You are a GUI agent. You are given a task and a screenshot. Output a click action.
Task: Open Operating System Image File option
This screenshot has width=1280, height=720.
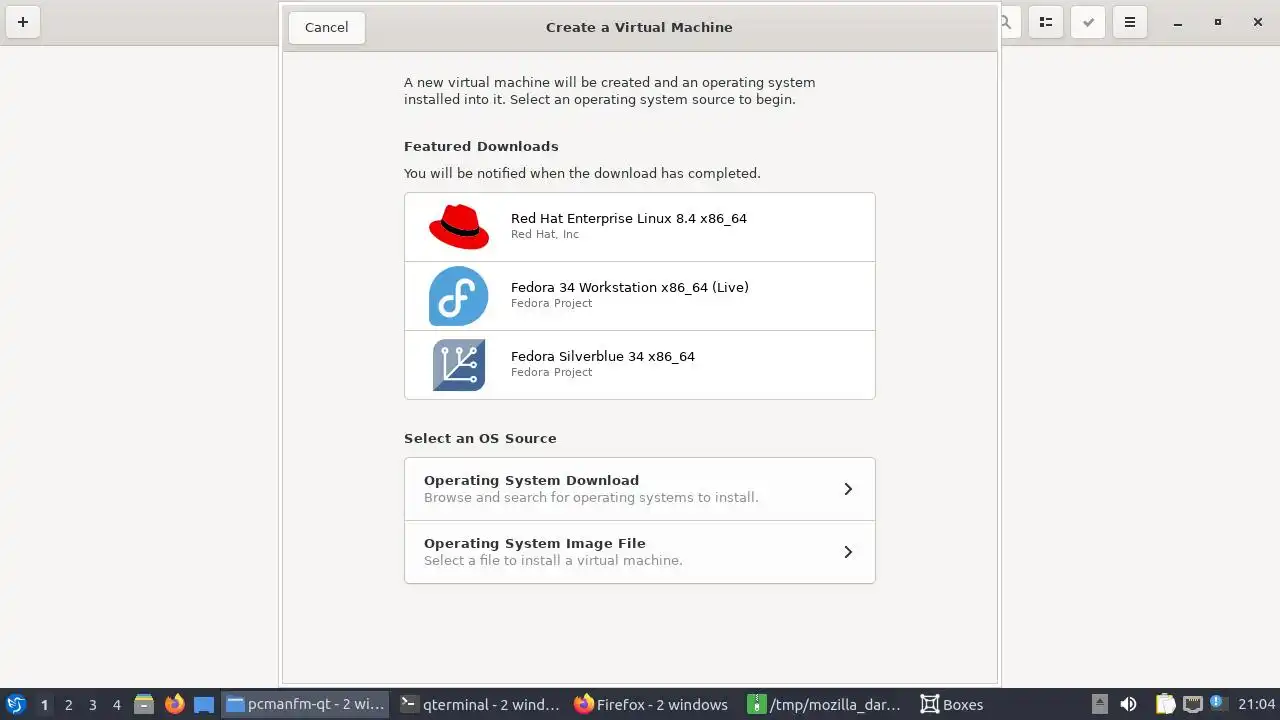(640, 552)
